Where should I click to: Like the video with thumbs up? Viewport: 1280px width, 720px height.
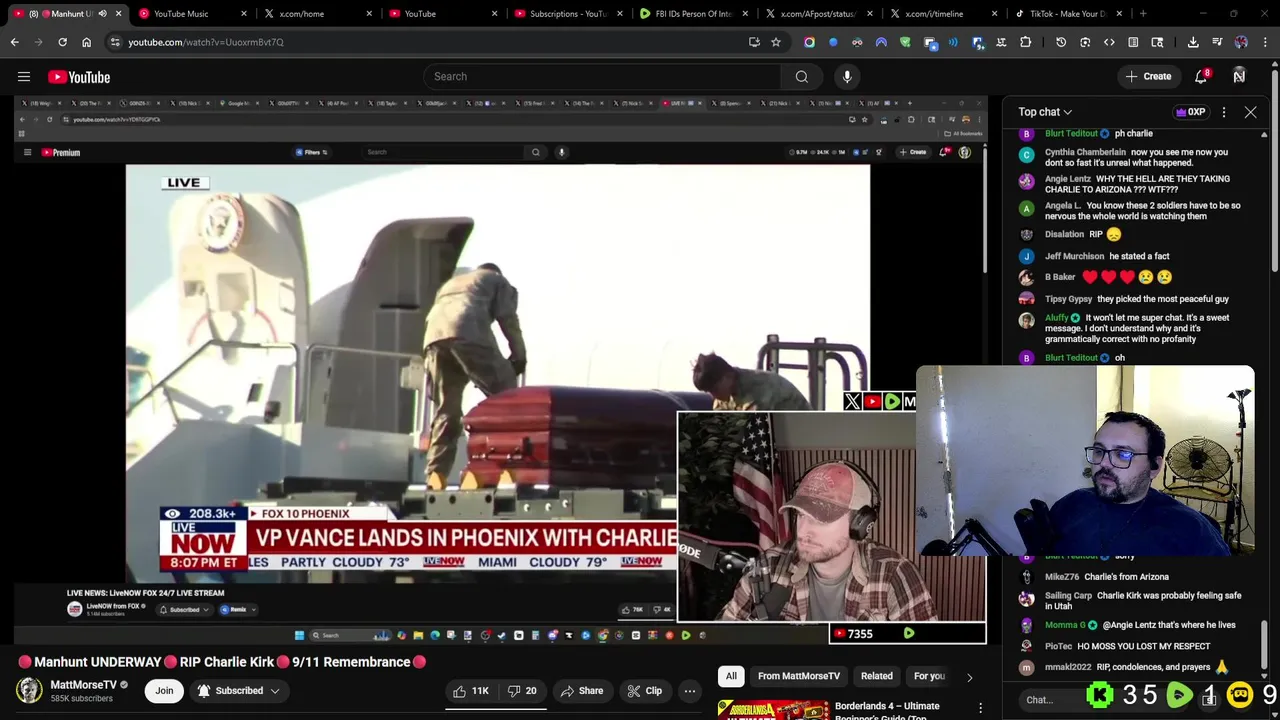(x=471, y=691)
